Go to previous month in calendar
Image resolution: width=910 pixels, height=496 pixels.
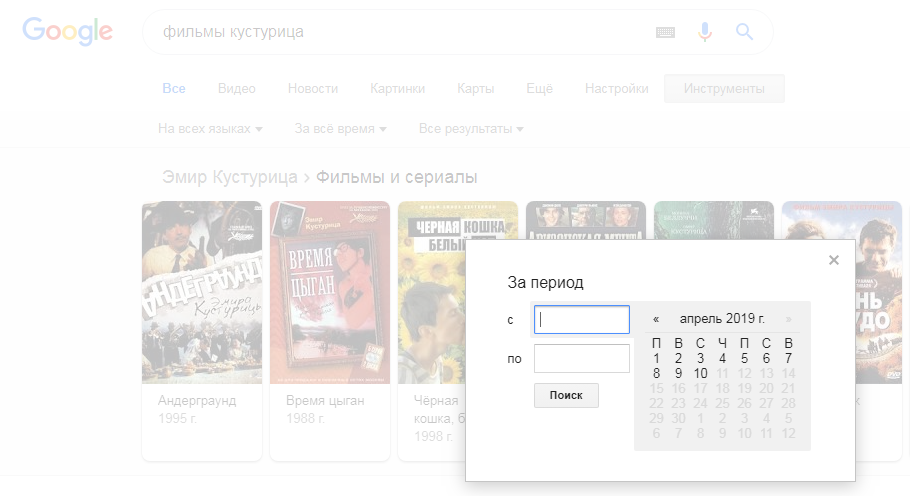tap(656, 319)
